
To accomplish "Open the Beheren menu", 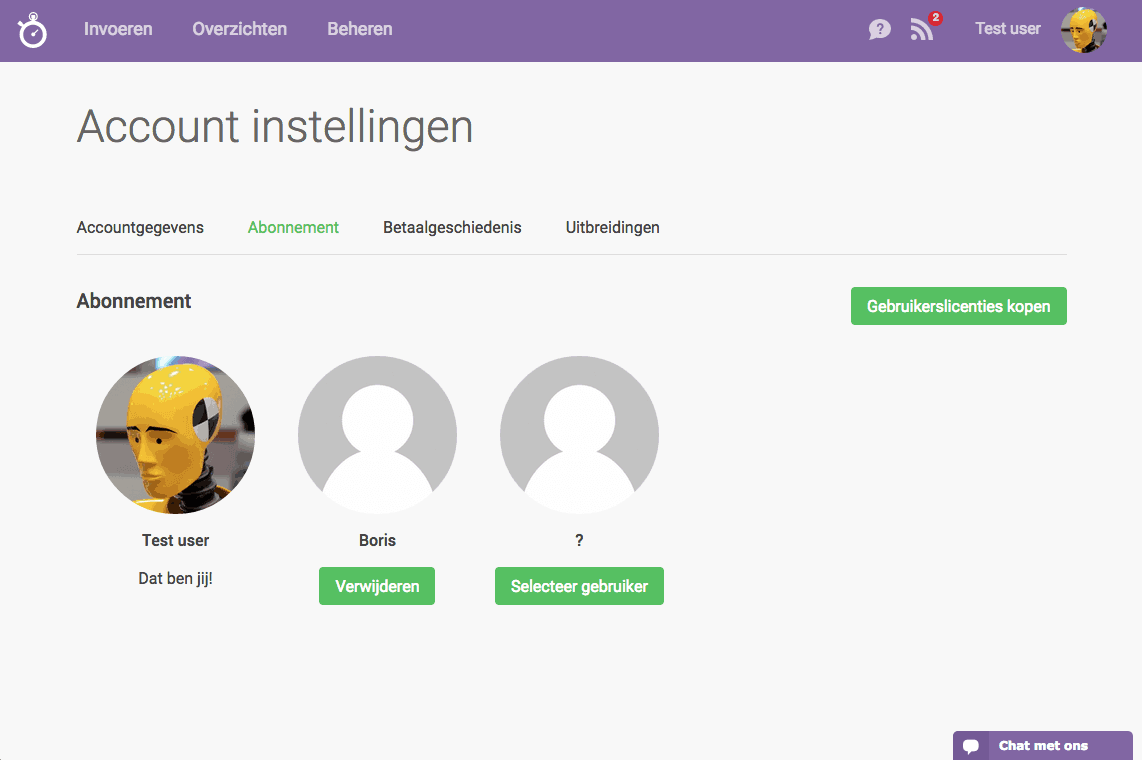I will click(360, 29).
